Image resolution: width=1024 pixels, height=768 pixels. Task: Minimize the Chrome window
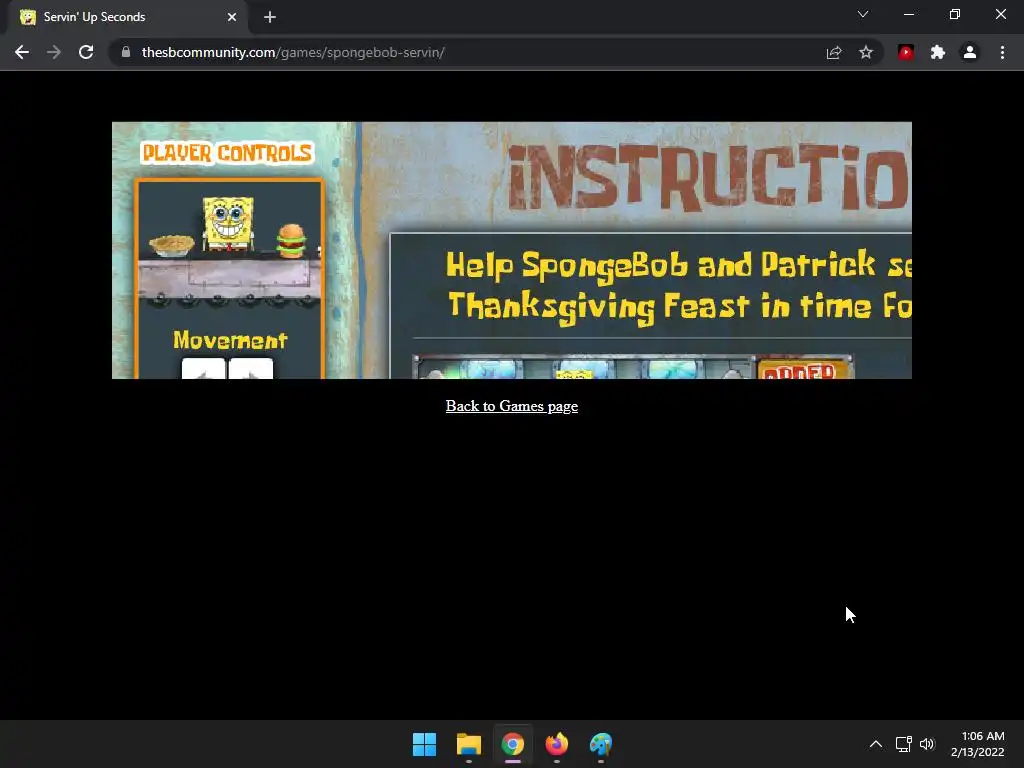click(908, 14)
